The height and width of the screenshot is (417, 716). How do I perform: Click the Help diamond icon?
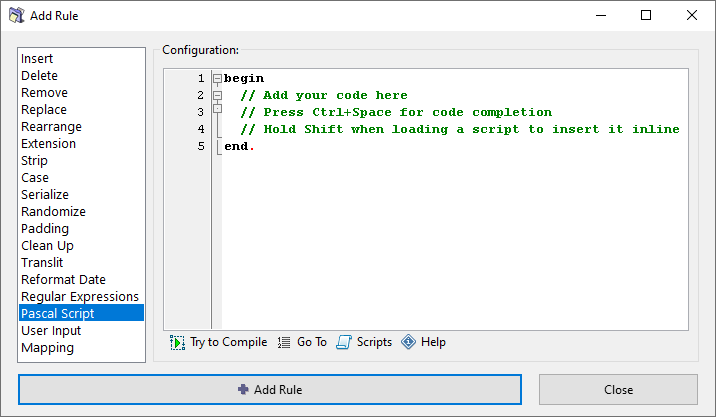tap(408, 342)
